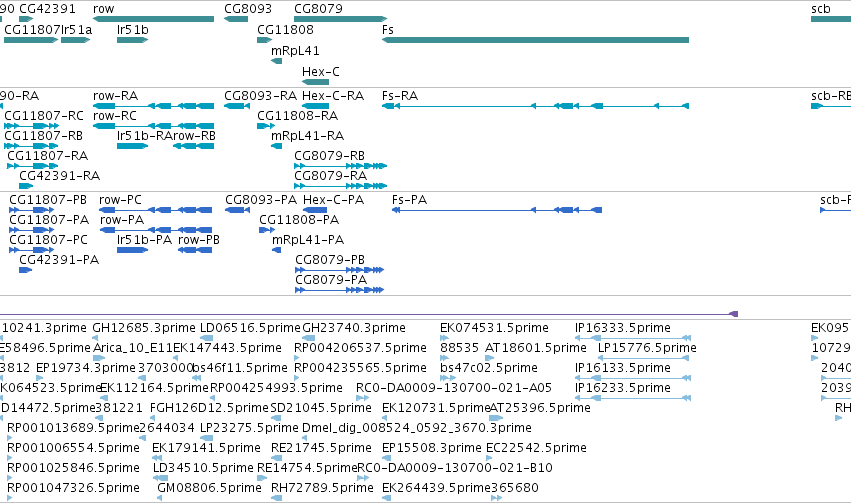Click EST LD06516.5prime
Viewport: 851px width, 503px height.
(250, 328)
